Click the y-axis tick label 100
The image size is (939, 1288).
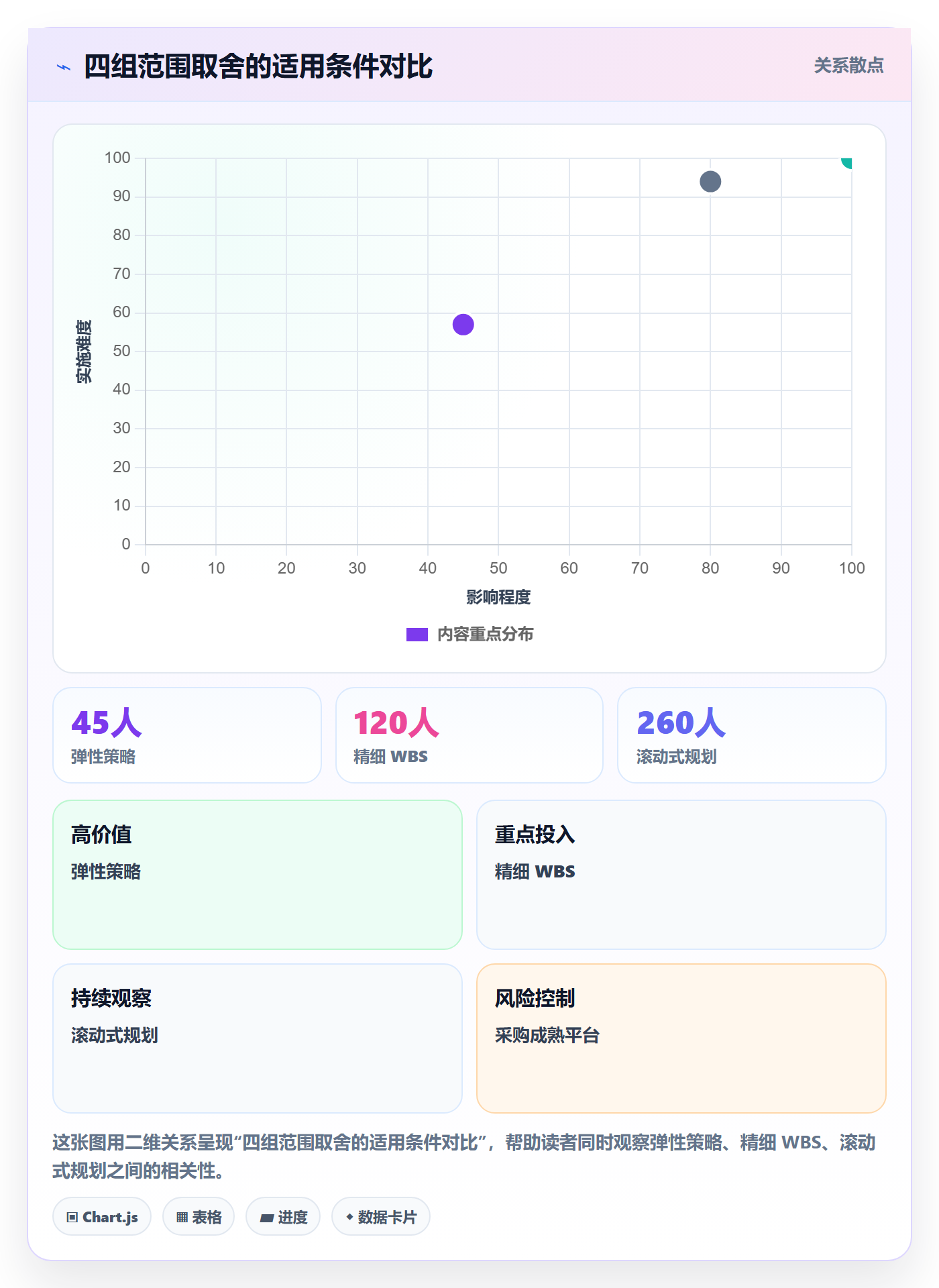click(117, 158)
